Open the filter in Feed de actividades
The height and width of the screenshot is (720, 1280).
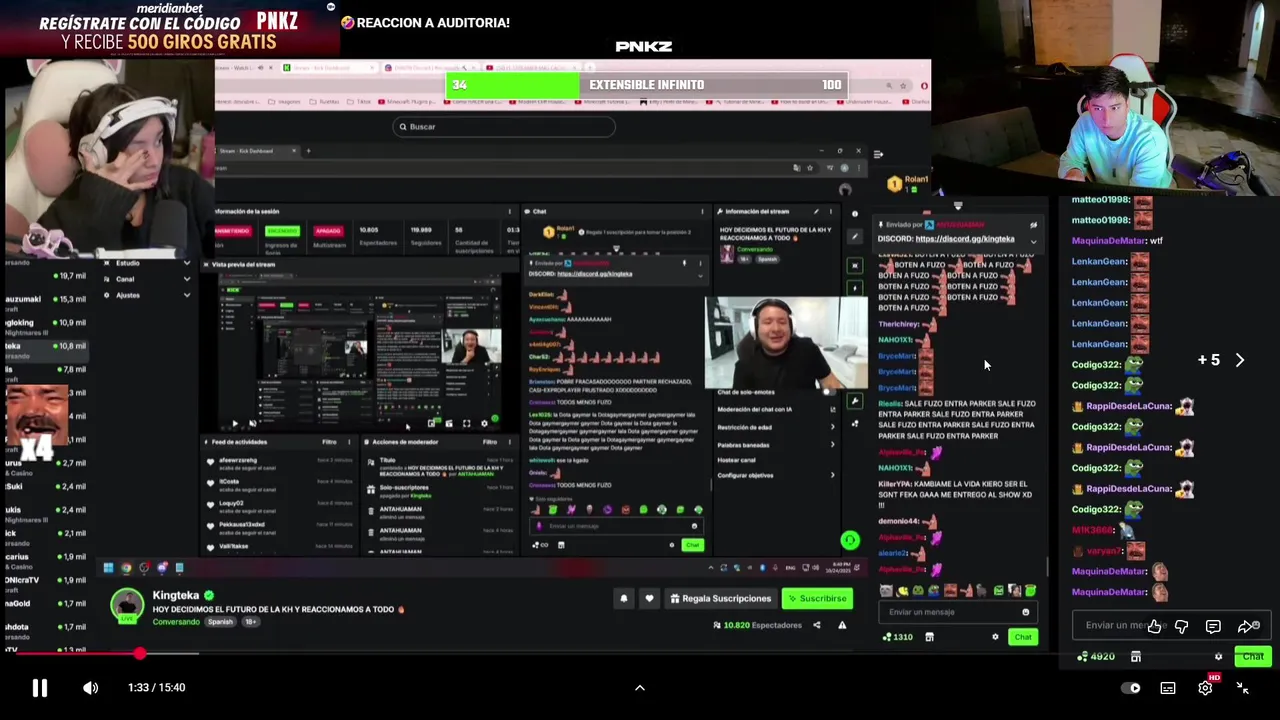coord(329,442)
